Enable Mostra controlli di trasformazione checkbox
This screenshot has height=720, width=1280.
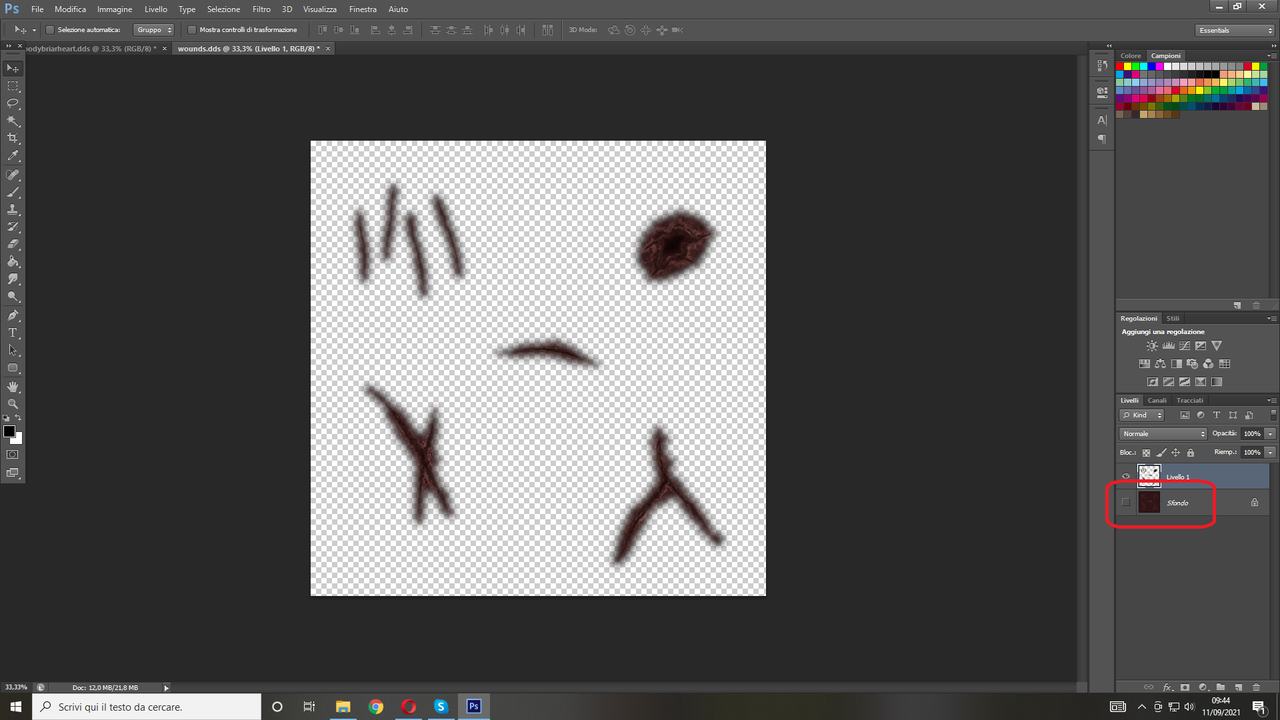pos(192,30)
